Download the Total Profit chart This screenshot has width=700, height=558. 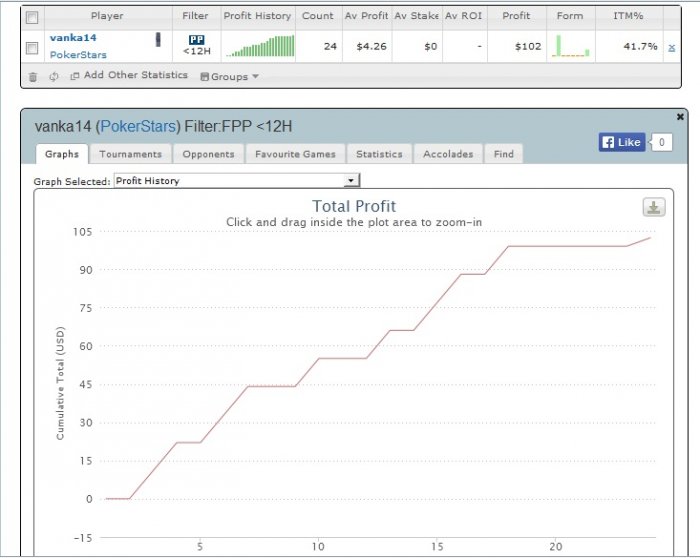(654, 207)
